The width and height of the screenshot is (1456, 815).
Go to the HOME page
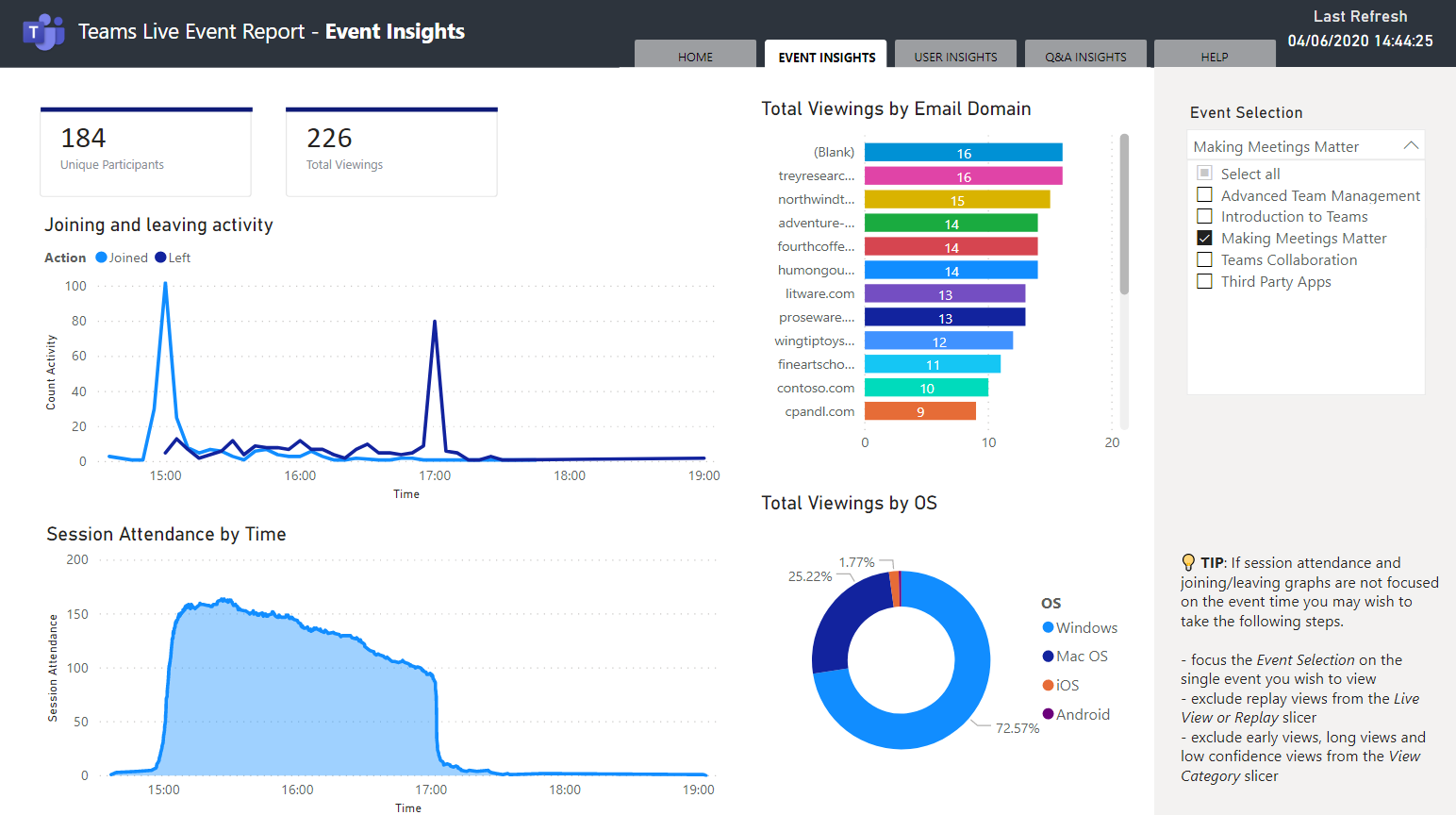coord(695,56)
